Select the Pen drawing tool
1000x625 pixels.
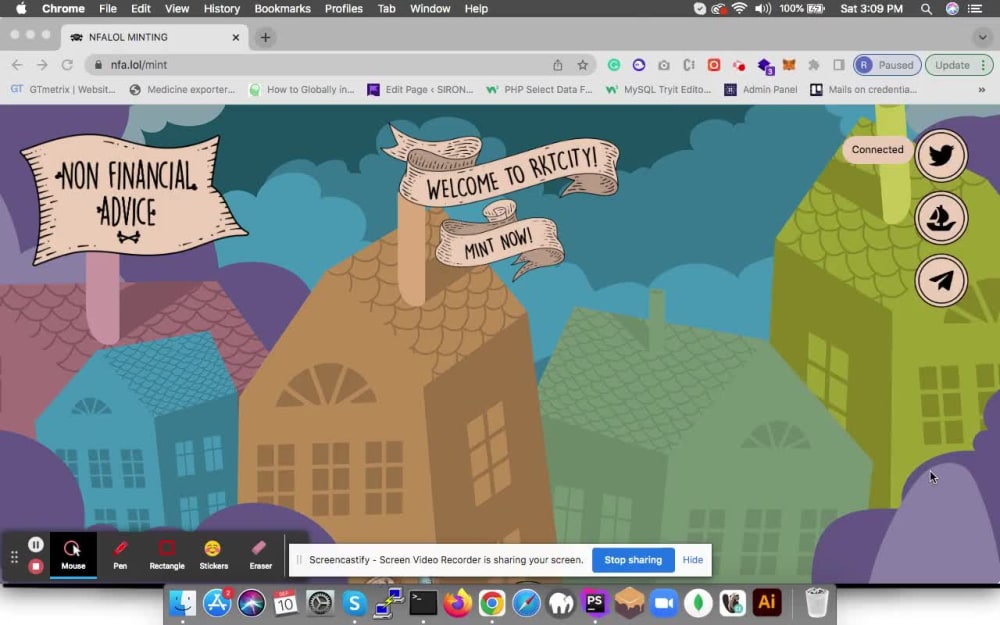pos(120,555)
